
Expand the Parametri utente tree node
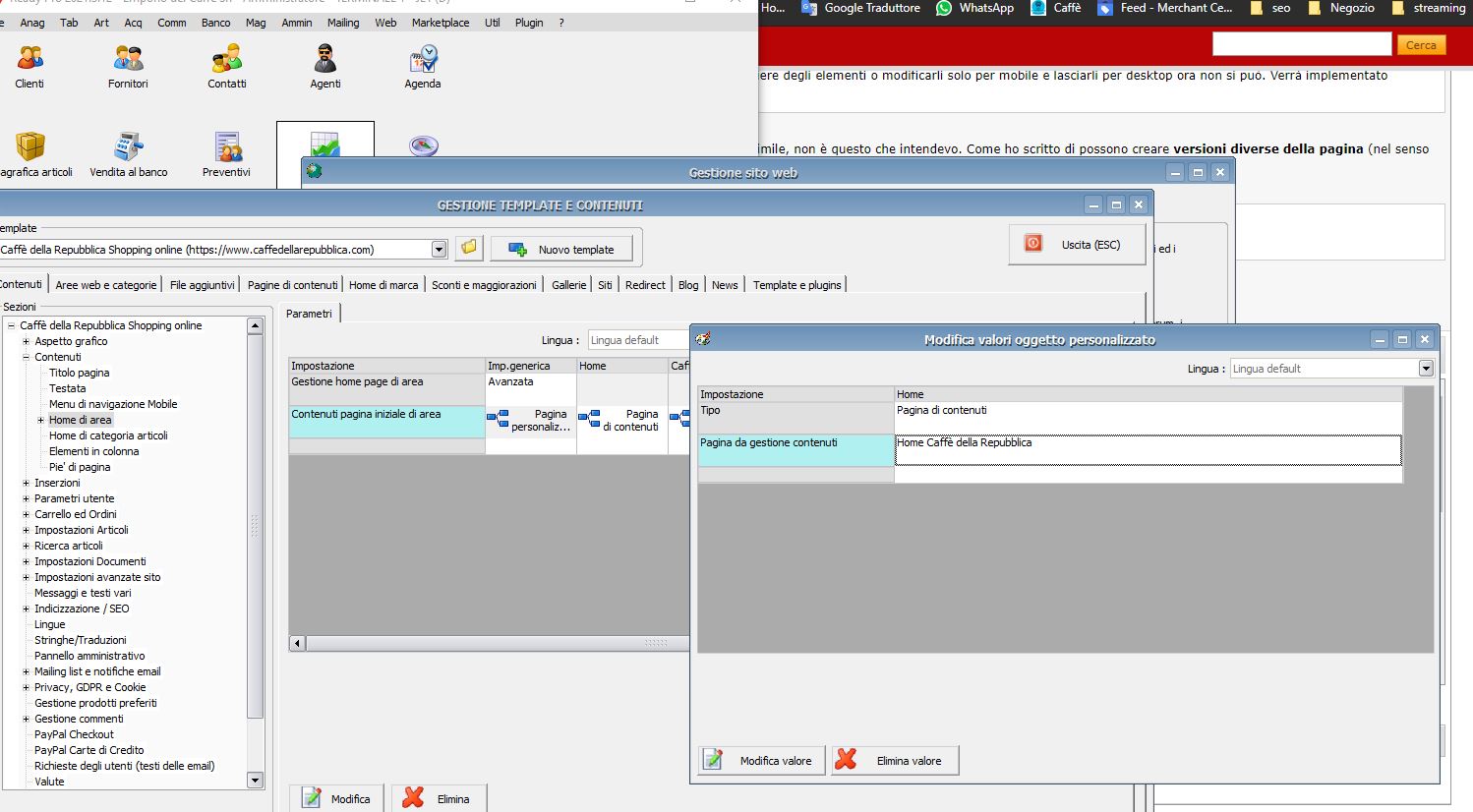[27, 498]
